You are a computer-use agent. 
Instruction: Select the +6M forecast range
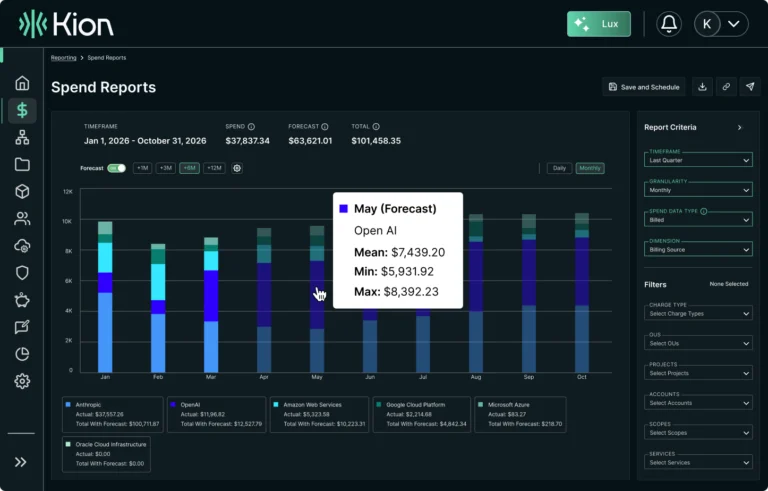(x=190, y=168)
